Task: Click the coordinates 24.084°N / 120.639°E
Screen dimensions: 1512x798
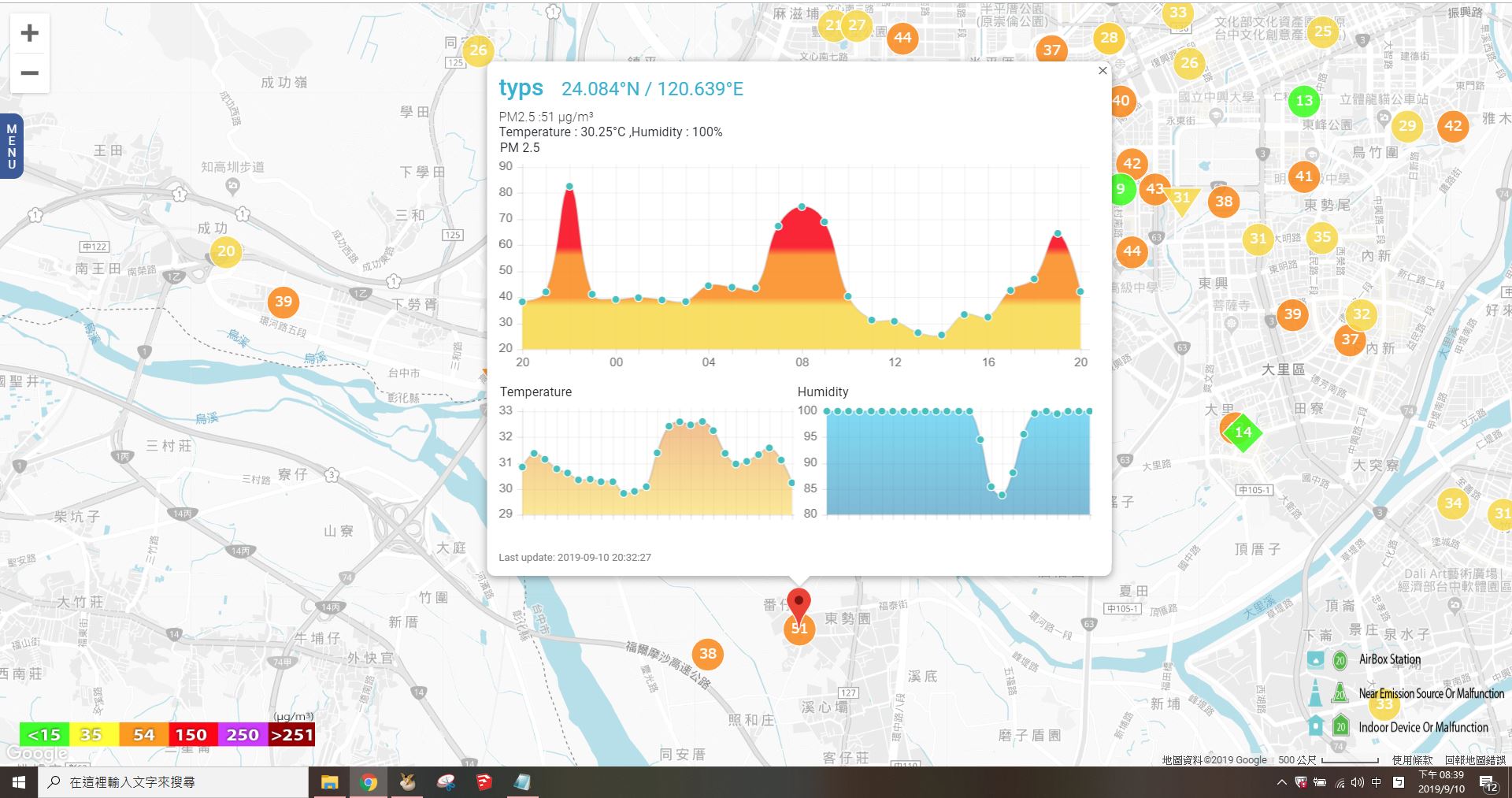Action: (x=652, y=89)
